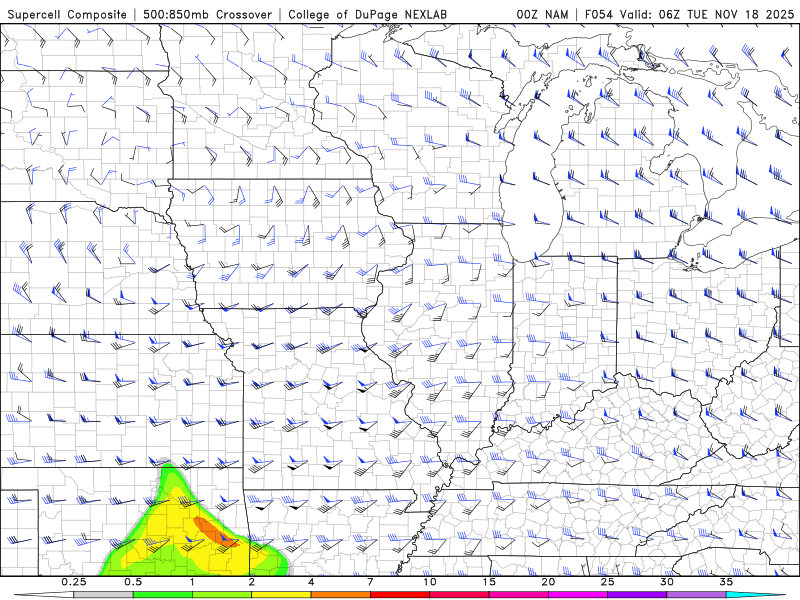This screenshot has width=800, height=600.
Task: Click the '2' legend label
Action: (x=252, y=582)
